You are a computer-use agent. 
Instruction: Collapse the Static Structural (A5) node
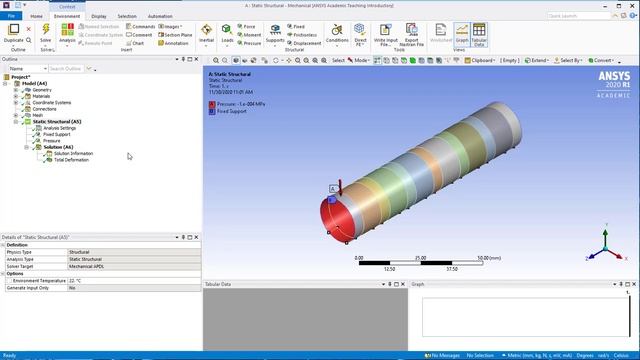(x=16, y=122)
